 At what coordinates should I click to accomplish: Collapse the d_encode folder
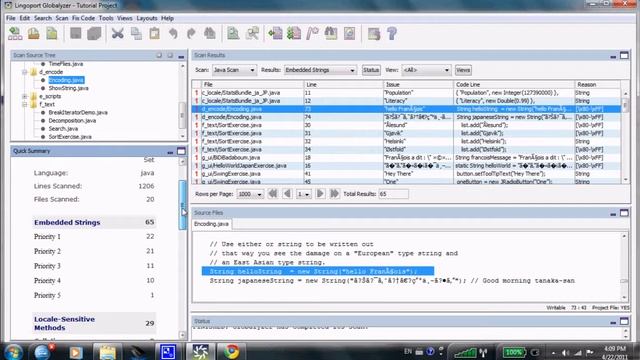tap(24, 72)
